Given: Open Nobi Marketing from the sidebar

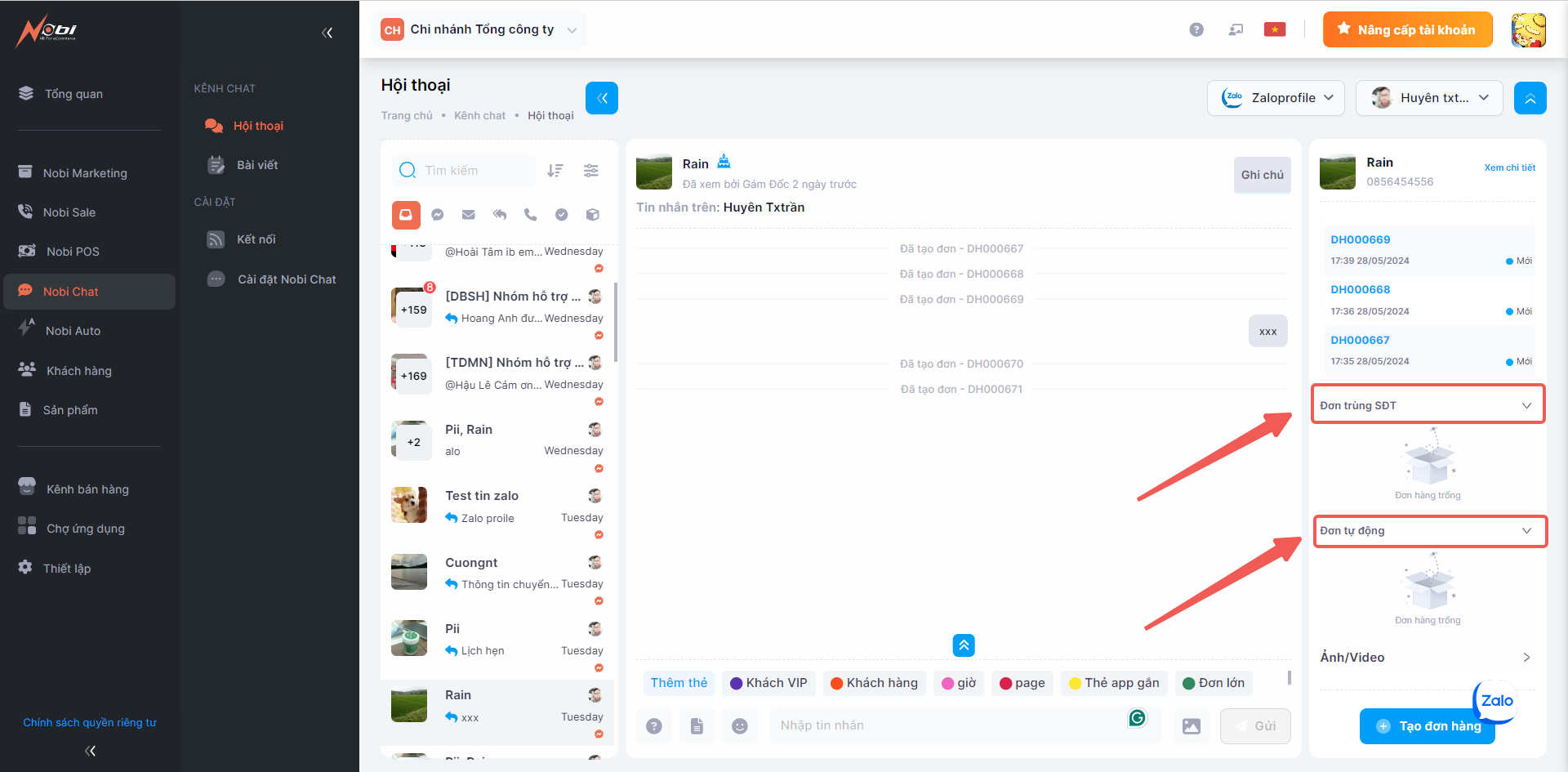Looking at the screenshot, I should [85, 173].
